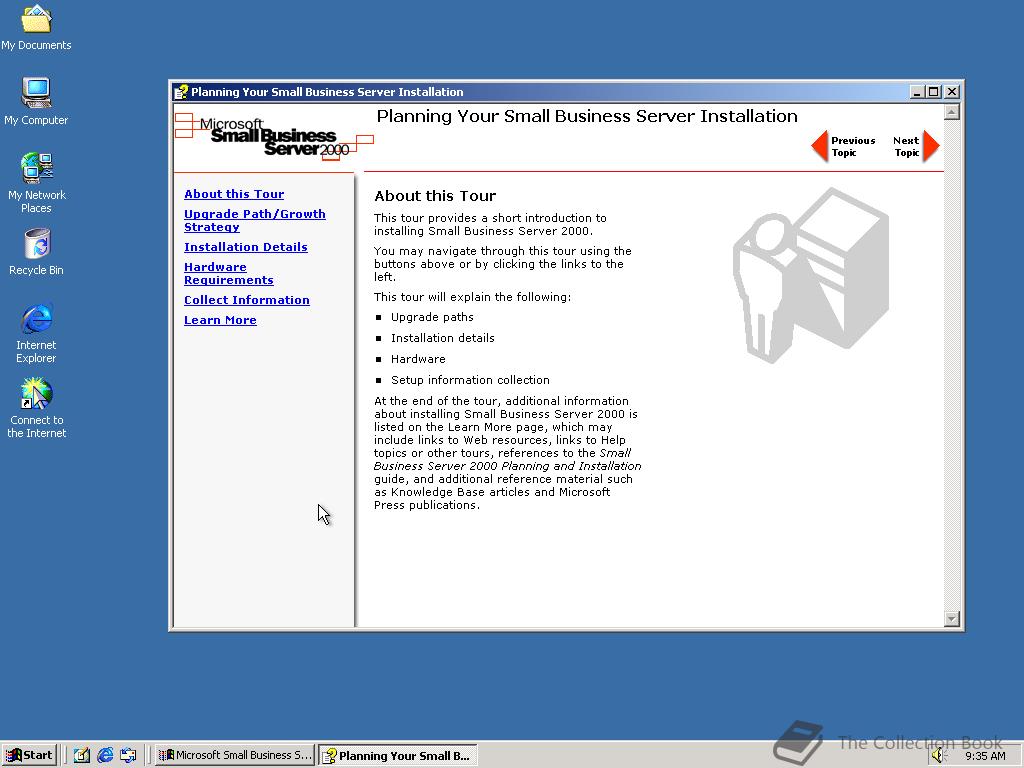Click the 'Hardware' bullet text

click(418, 359)
